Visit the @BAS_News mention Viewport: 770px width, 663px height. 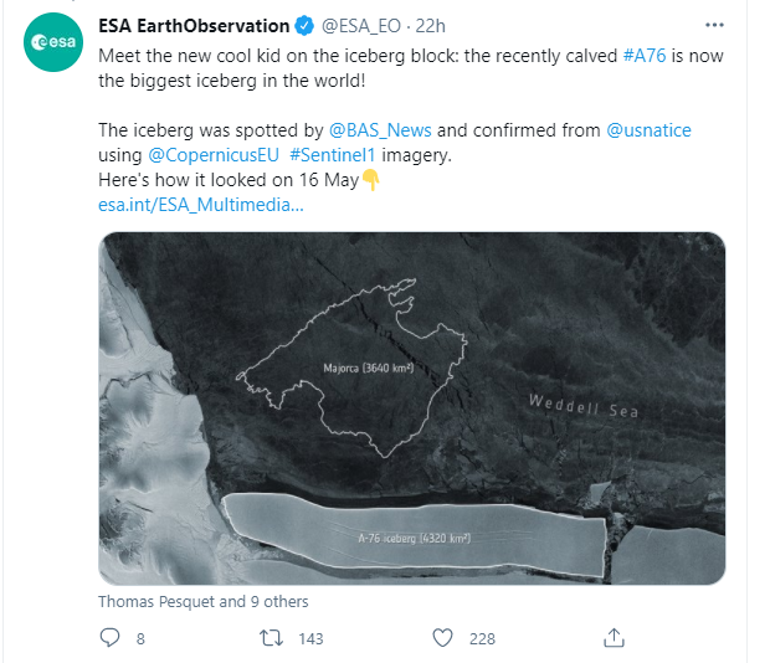pyautogui.click(x=380, y=131)
